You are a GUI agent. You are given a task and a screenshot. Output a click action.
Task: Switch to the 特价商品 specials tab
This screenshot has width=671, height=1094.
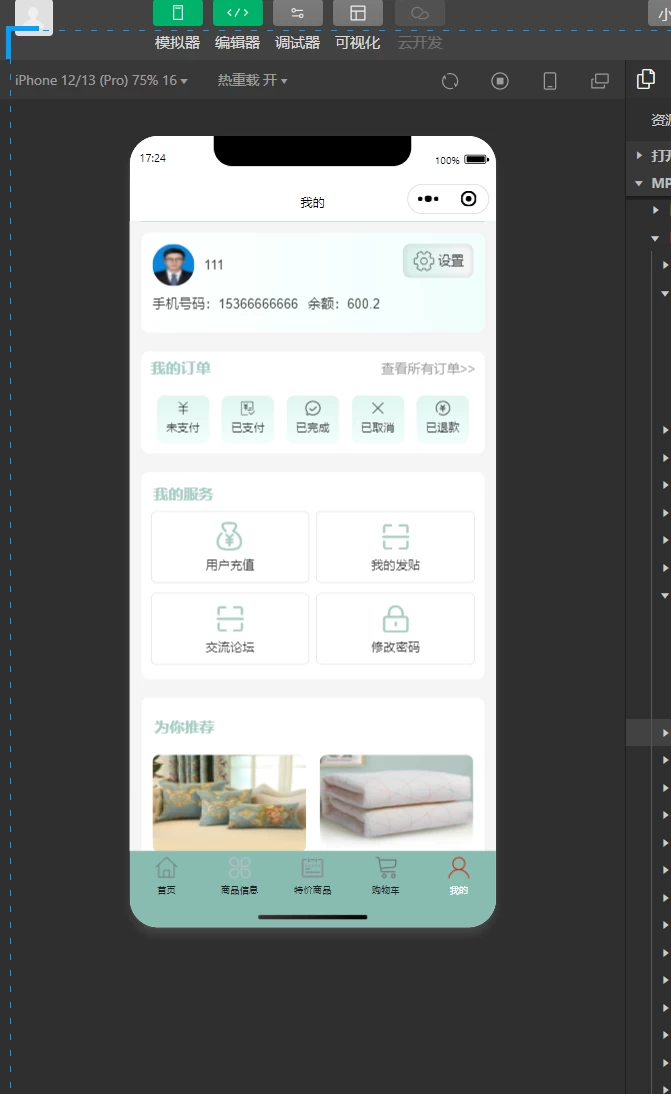click(x=312, y=876)
